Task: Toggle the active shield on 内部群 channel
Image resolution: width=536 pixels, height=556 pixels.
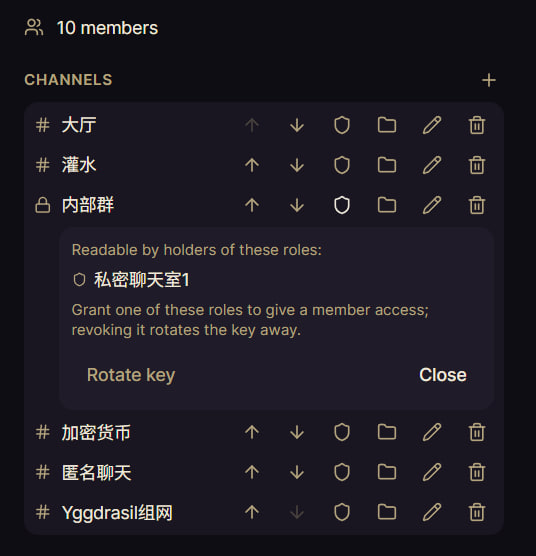Action: coord(342,205)
